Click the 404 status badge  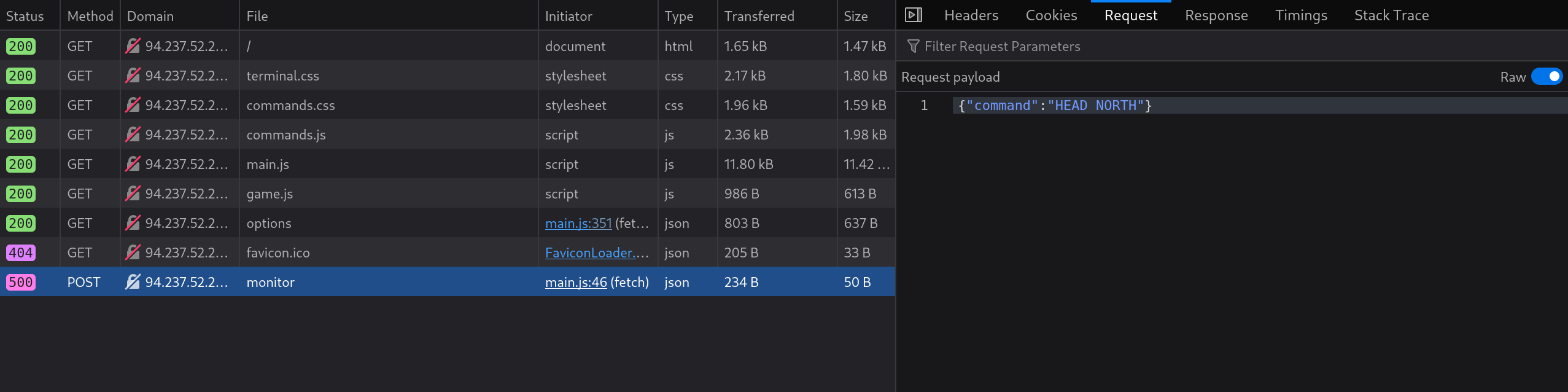click(21, 253)
